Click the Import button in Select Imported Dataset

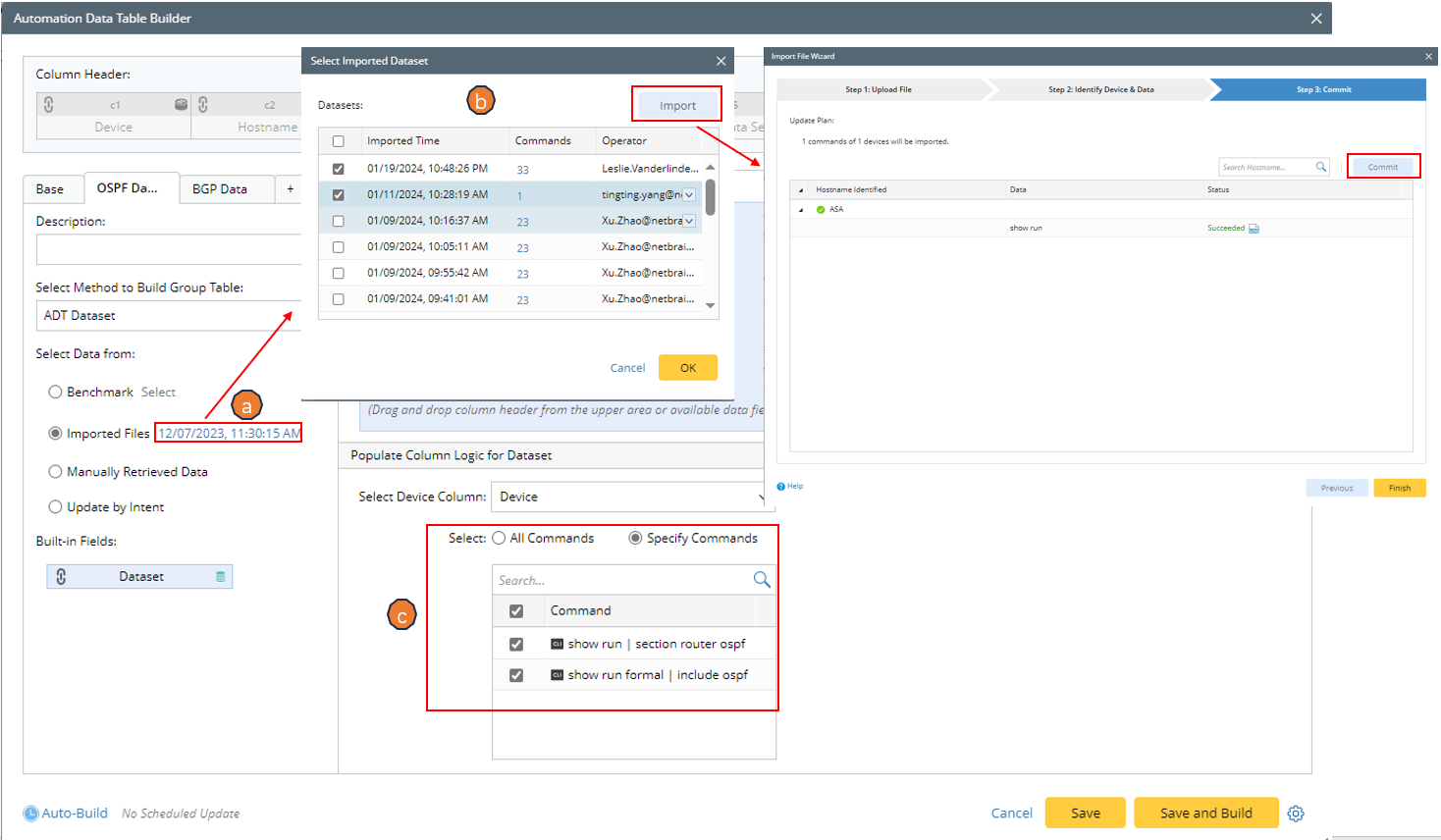[x=677, y=105]
